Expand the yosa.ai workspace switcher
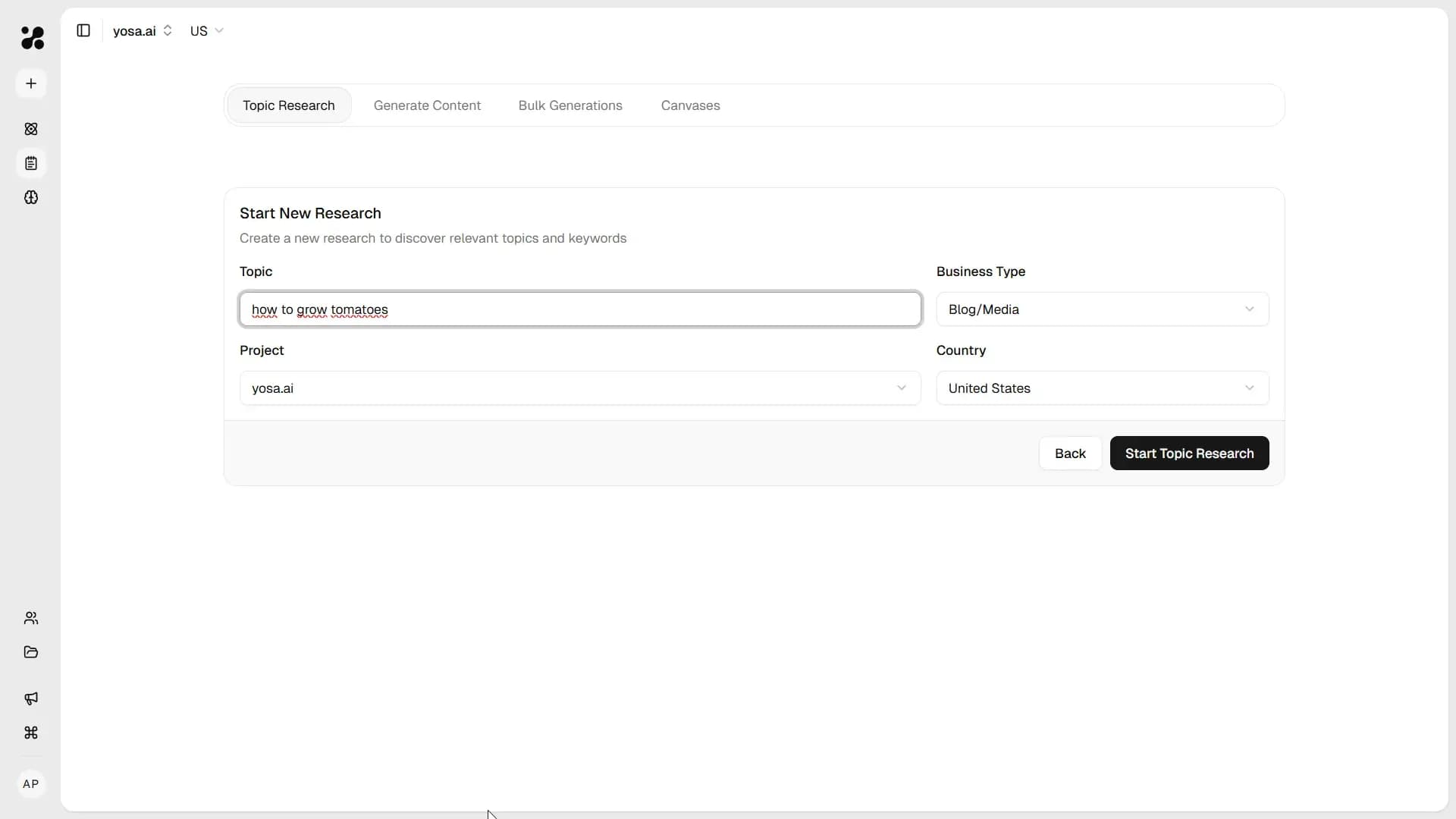The image size is (1456, 819). click(143, 31)
